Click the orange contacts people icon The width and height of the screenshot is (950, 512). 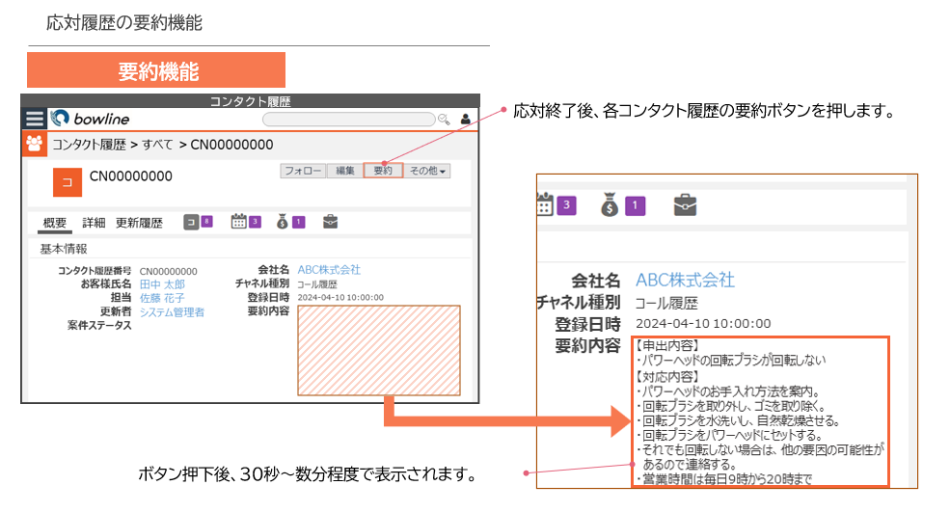[x=35, y=144]
